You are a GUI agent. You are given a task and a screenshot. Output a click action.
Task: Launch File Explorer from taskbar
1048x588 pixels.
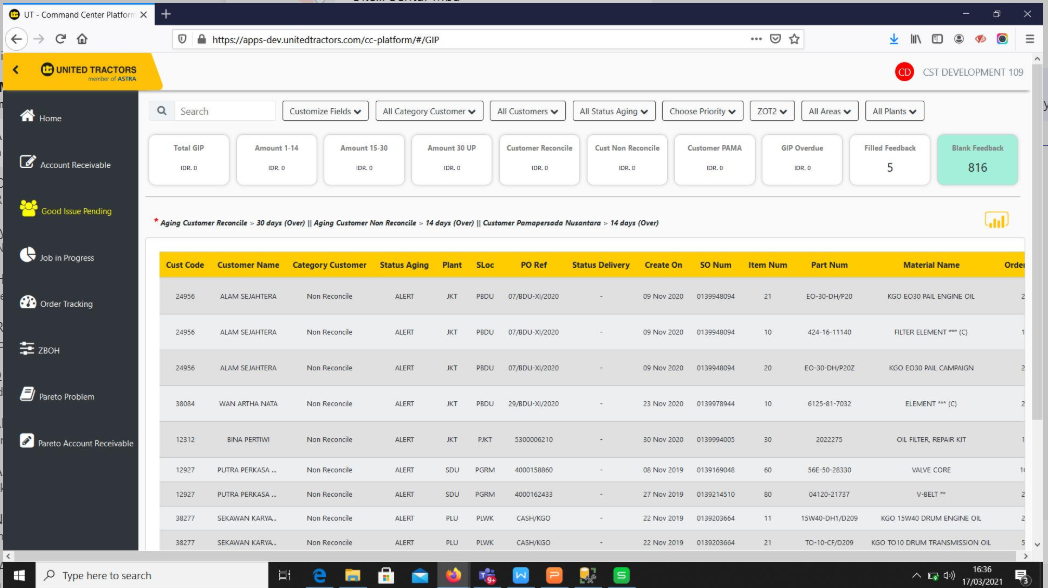352,575
